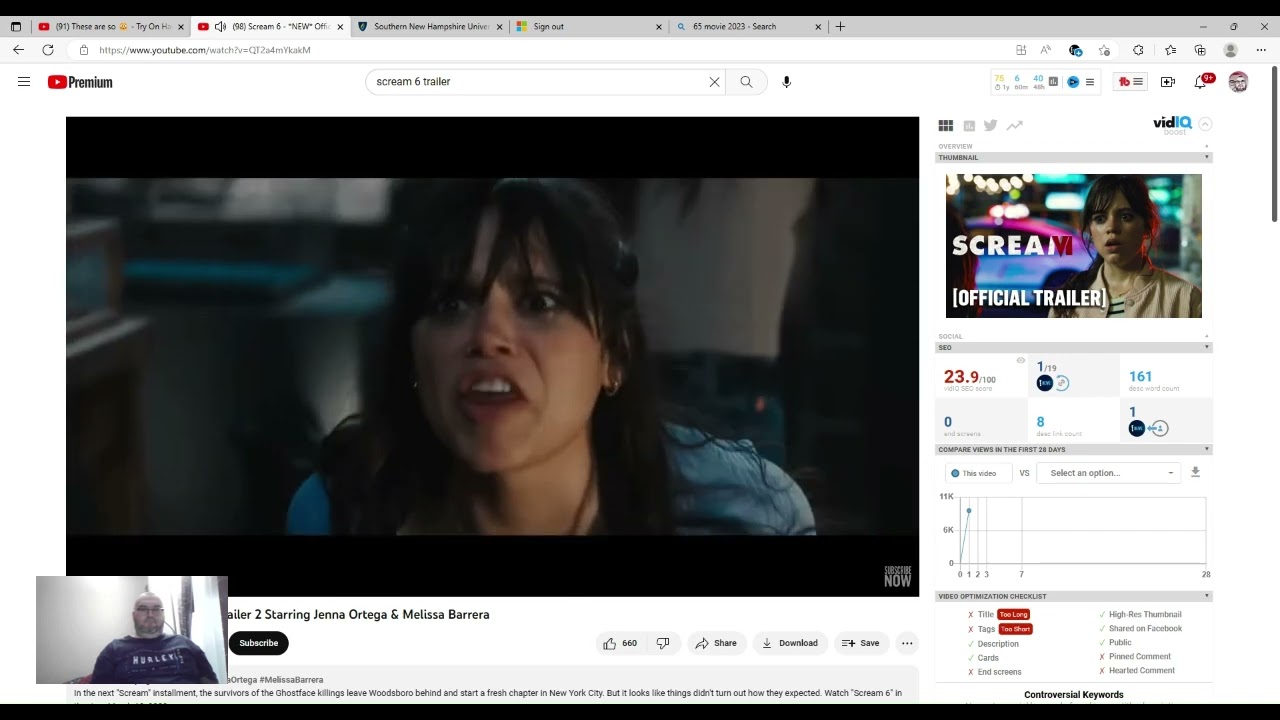Open browser Collections icon
1280x720 pixels.
[x=1200, y=50]
